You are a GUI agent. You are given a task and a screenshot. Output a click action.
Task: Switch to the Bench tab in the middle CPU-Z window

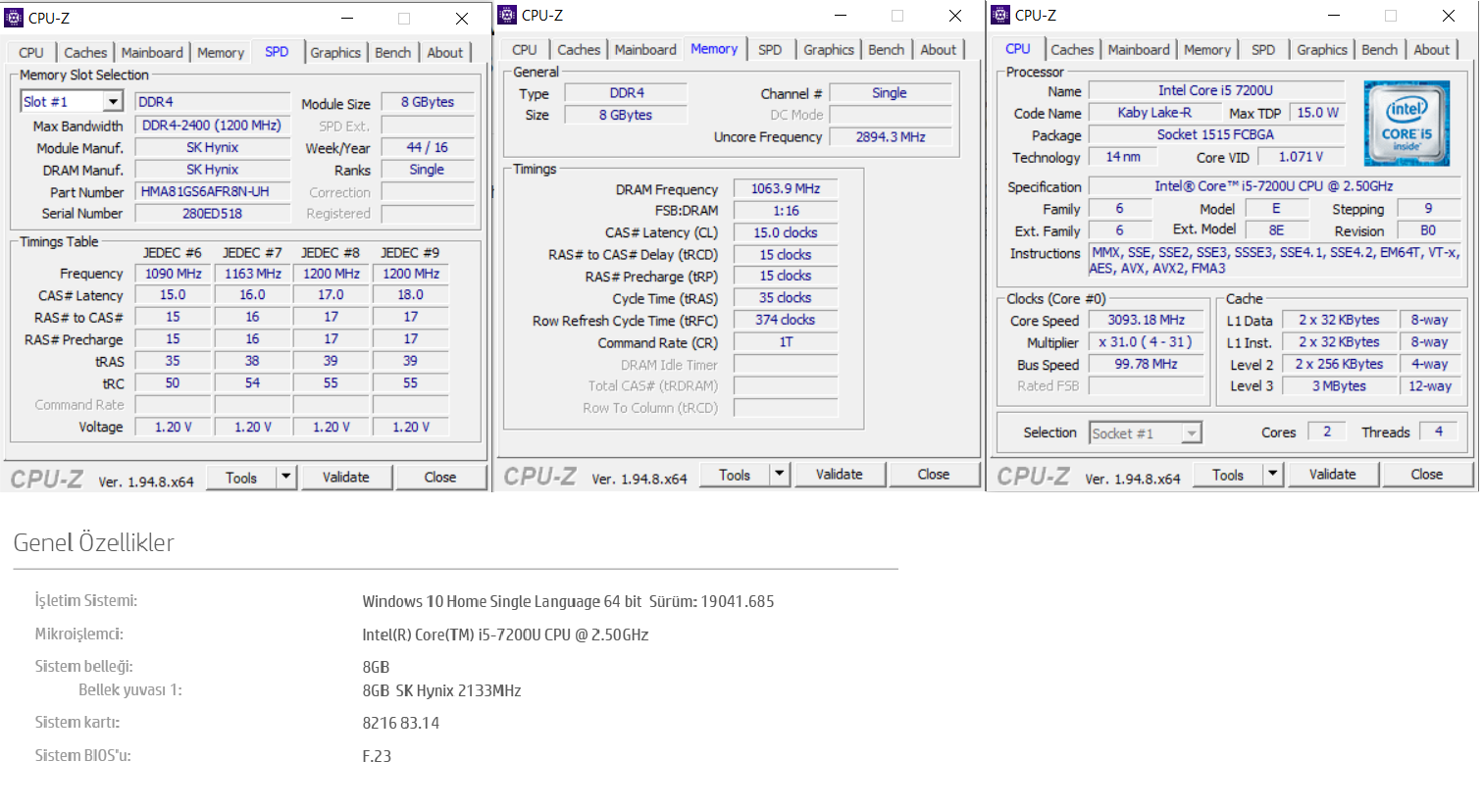(x=887, y=50)
